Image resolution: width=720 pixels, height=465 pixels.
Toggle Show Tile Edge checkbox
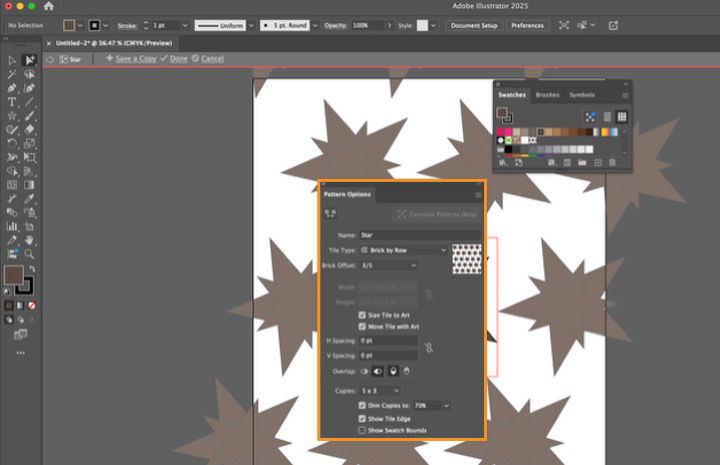[362, 419]
